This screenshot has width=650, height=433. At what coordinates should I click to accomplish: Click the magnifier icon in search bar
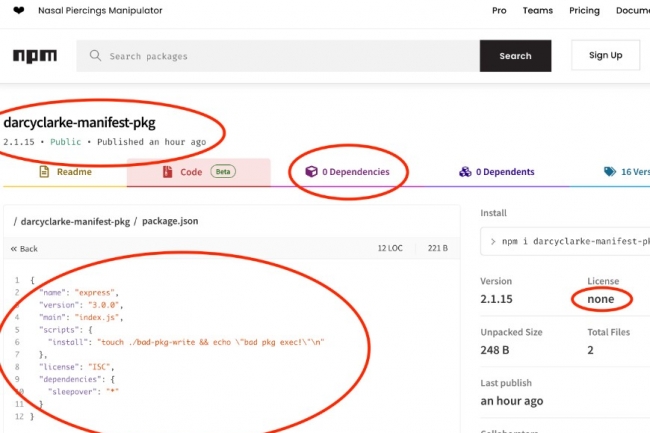pyautogui.click(x=95, y=56)
